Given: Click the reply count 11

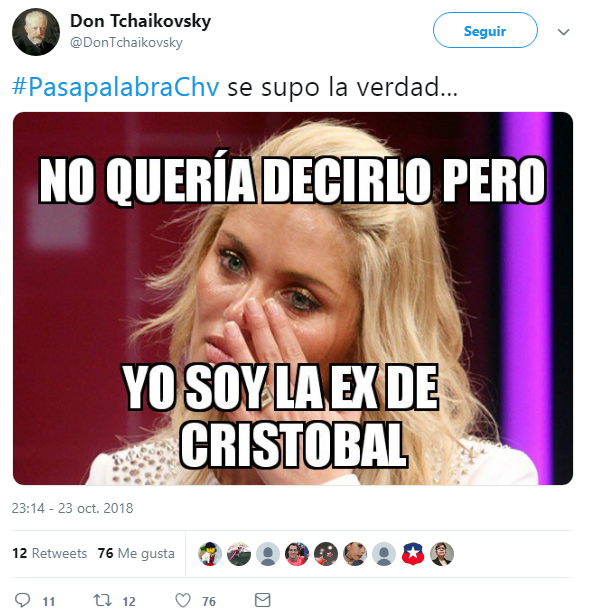Looking at the screenshot, I should (49, 601).
